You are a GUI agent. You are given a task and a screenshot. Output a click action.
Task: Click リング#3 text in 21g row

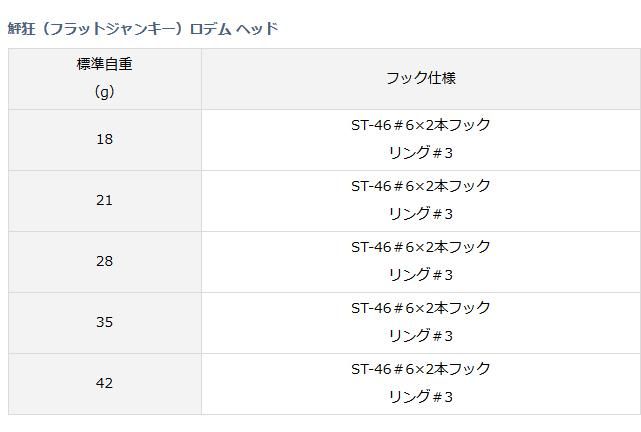tap(420, 214)
